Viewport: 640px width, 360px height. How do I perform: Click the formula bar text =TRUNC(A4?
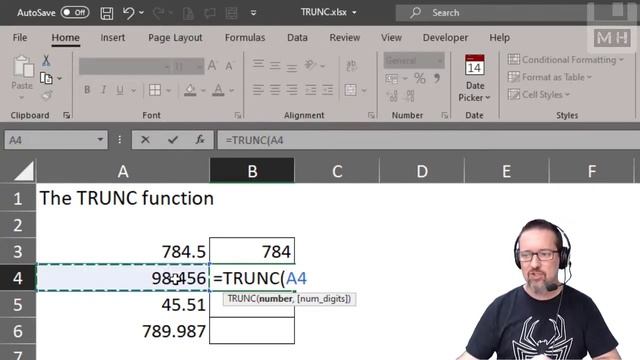[x=254, y=140]
